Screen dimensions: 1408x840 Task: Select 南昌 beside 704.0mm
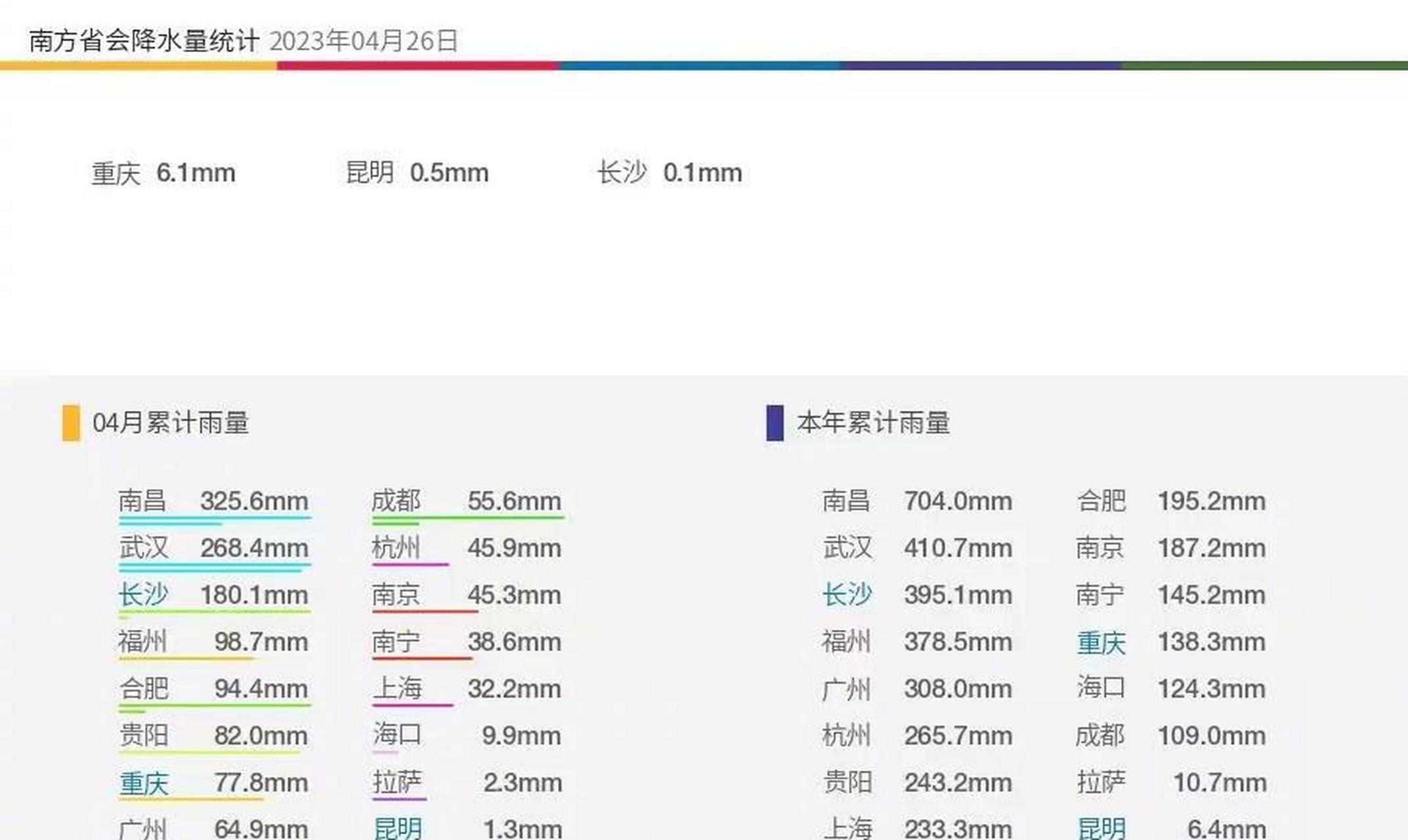tap(847, 501)
